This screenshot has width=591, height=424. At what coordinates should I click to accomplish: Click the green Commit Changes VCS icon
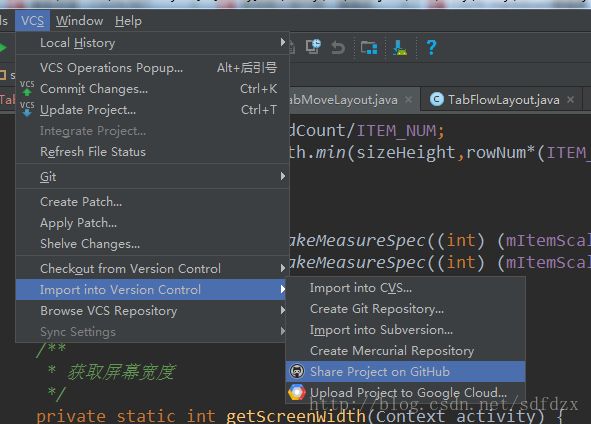(x=27, y=88)
